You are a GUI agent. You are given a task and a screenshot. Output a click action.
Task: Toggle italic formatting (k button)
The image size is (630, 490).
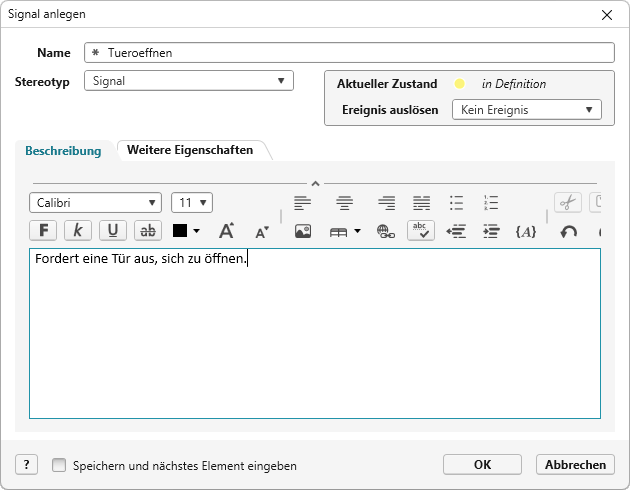click(78, 231)
